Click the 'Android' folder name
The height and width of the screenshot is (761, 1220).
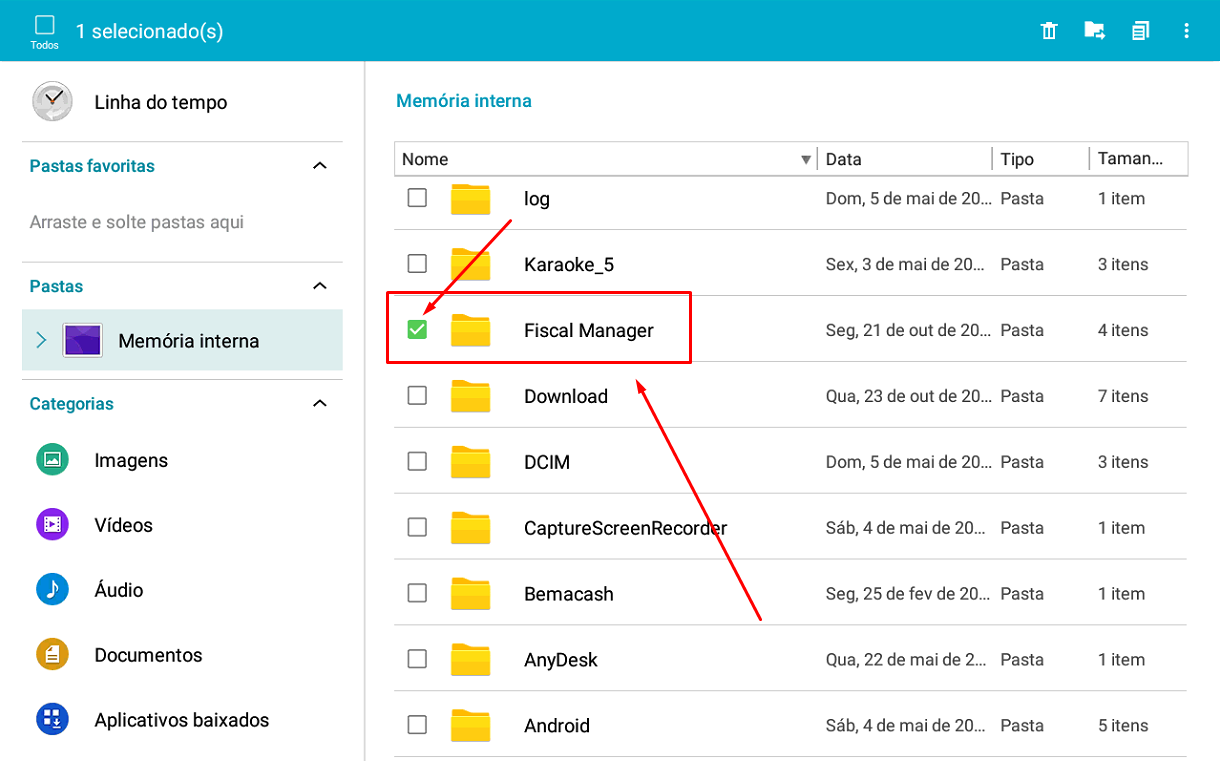click(557, 725)
